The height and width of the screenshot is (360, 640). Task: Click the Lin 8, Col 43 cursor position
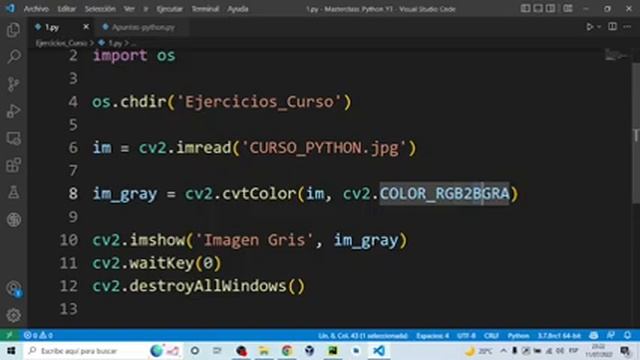363,336
